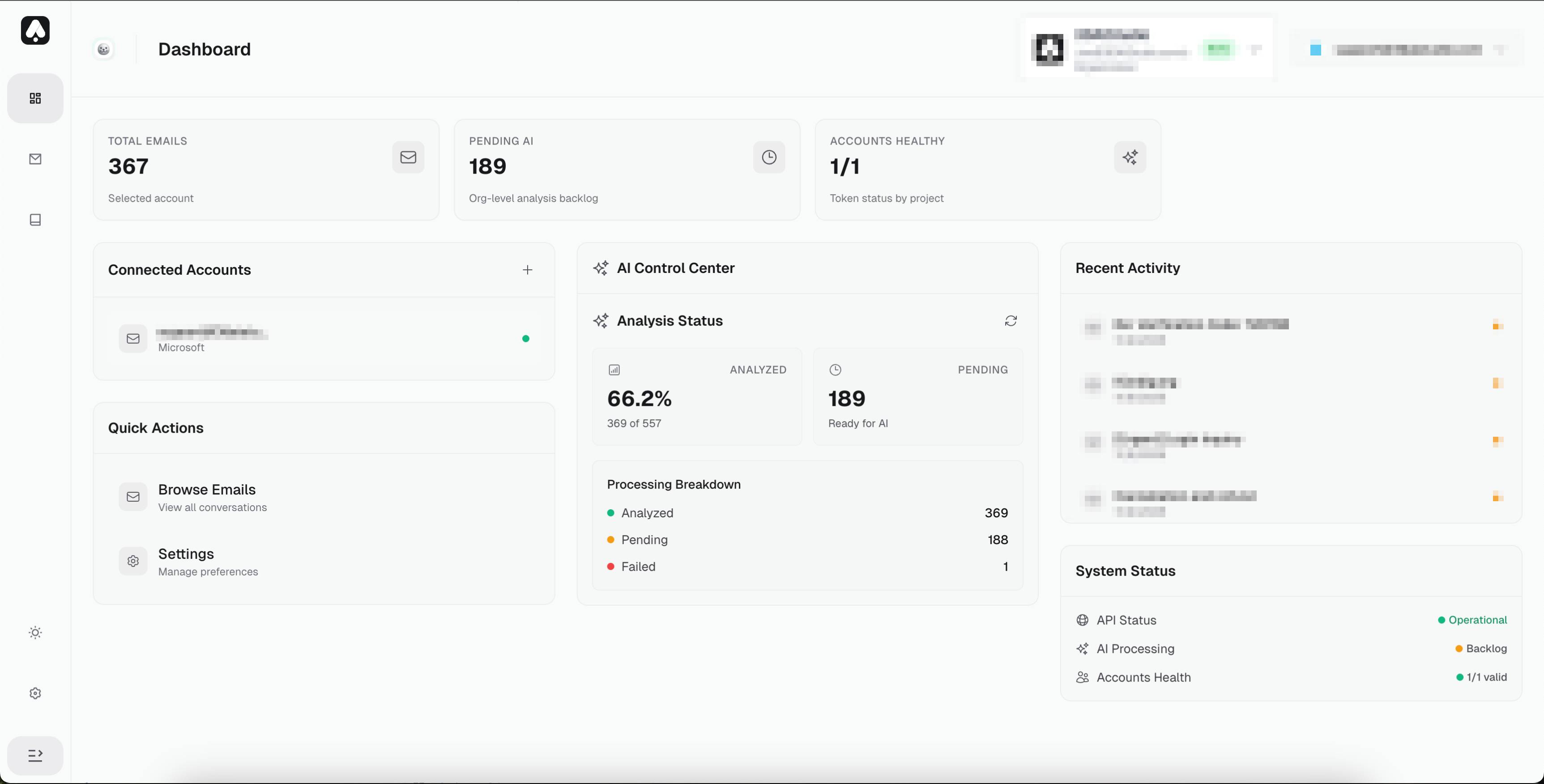This screenshot has width=1544, height=784.
Task: Click the app logo at sidebar top
Action: [x=35, y=30]
